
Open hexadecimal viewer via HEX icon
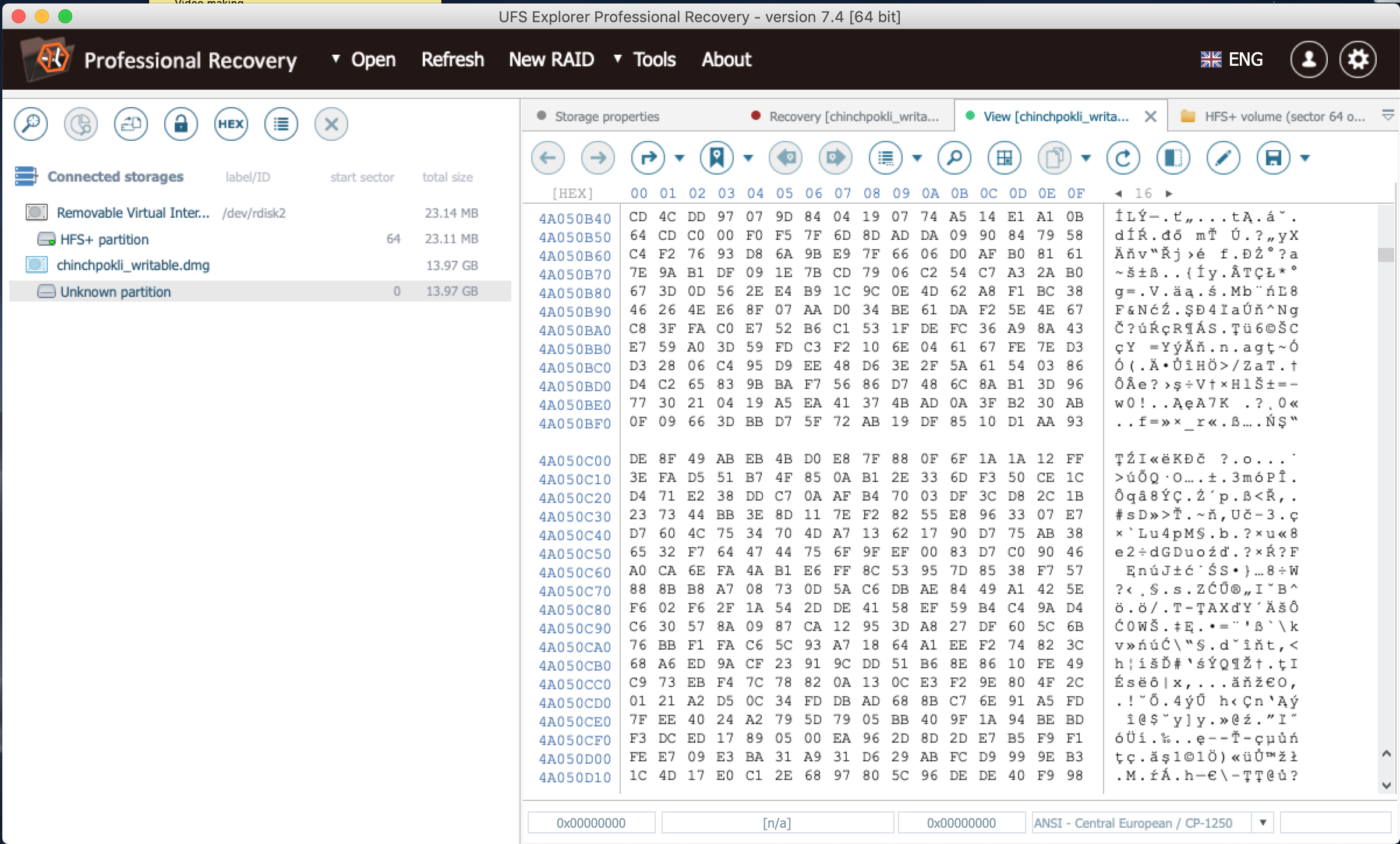pyautogui.click(x=231, y=124)
